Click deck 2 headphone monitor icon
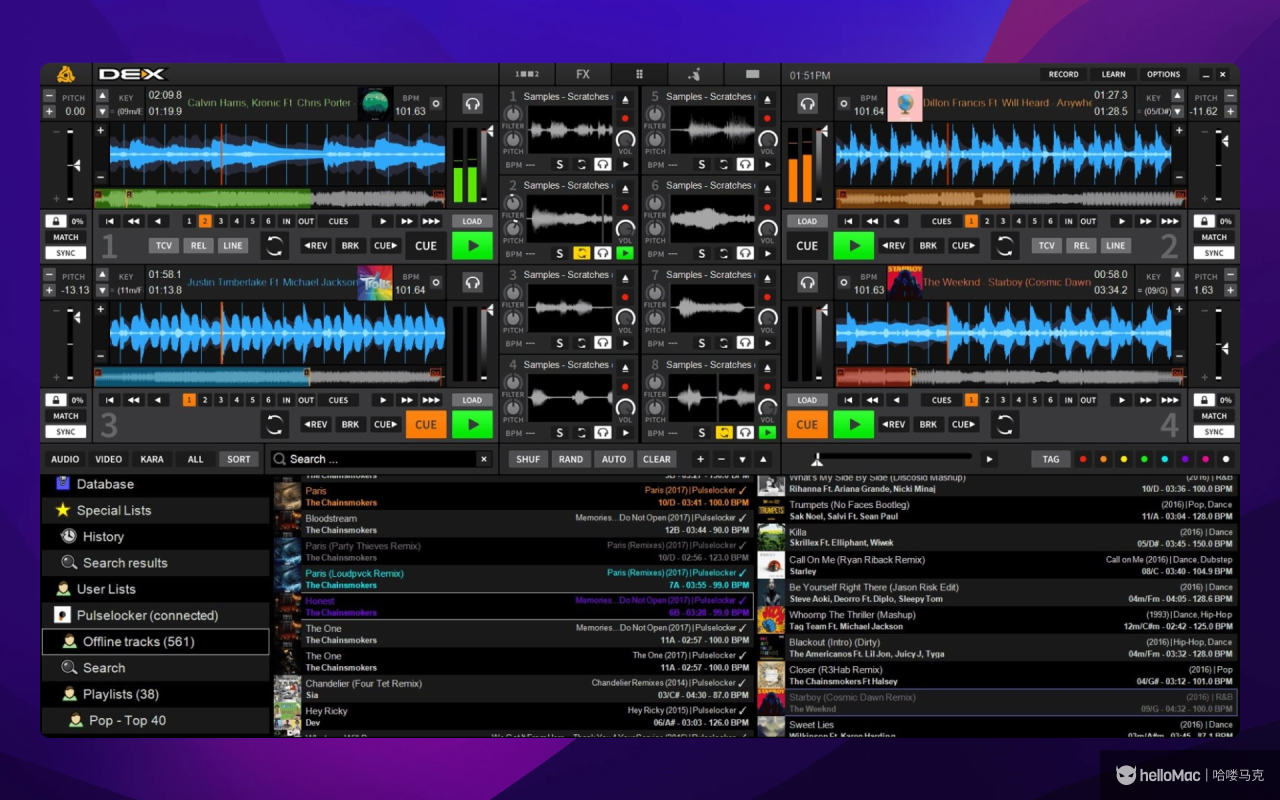The image size is (1280, 800). coord(807,104)
